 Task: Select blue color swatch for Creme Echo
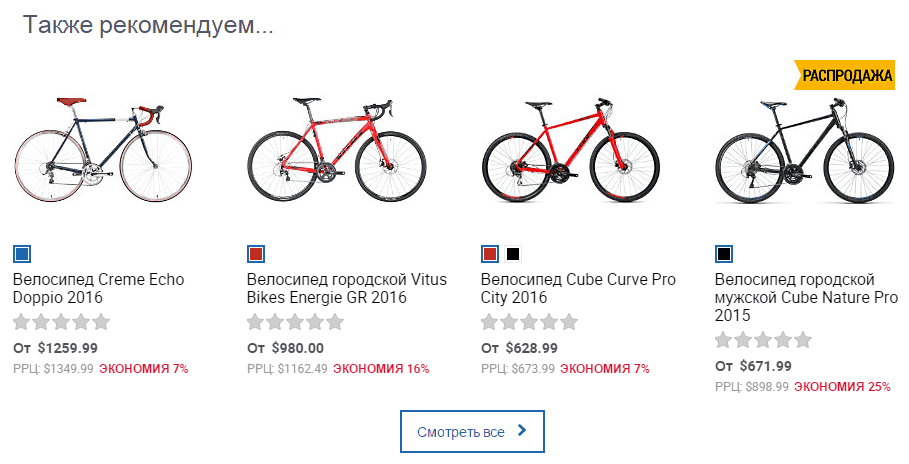22,253
